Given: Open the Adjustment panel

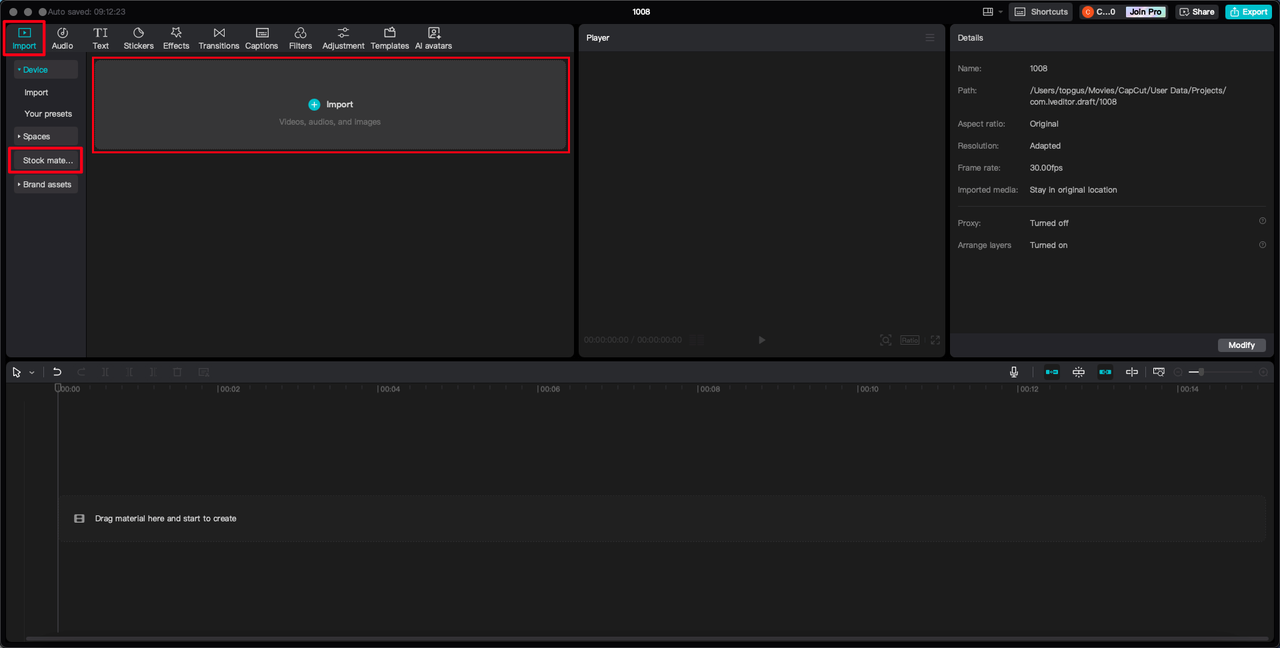Looking at the screenshot, I should tap(343, 39).
